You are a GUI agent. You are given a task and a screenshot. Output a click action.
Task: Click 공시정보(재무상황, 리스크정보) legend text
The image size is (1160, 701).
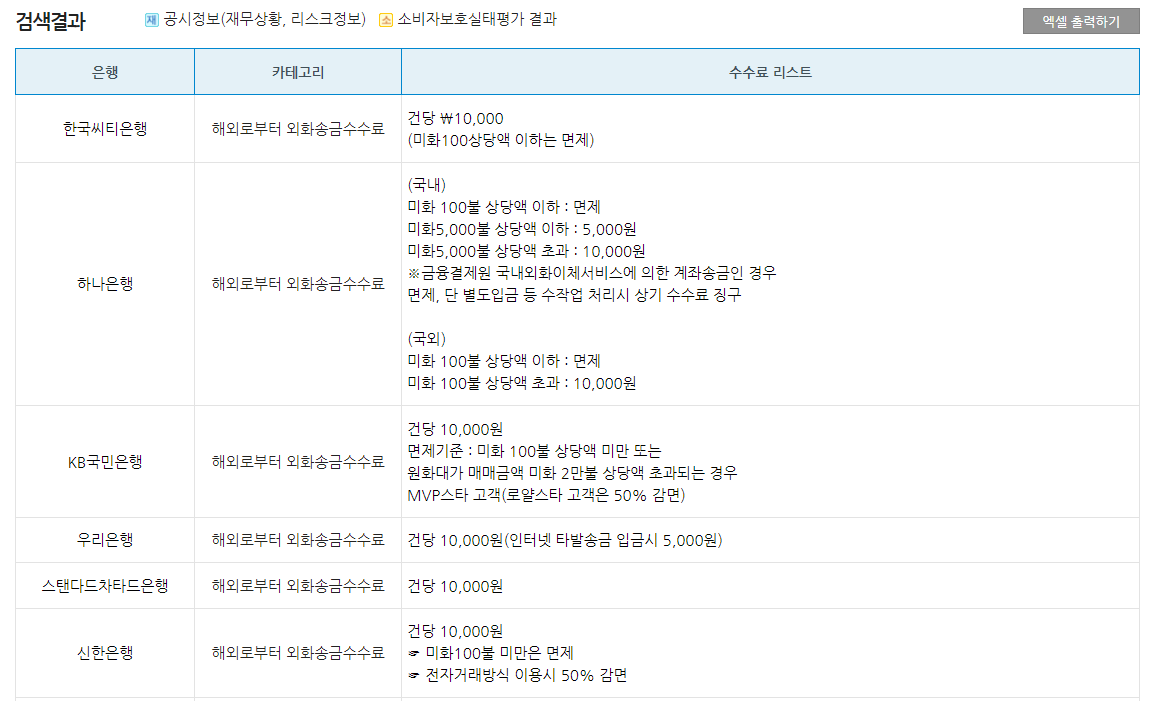pyautogui.click(x=265, y=19)
